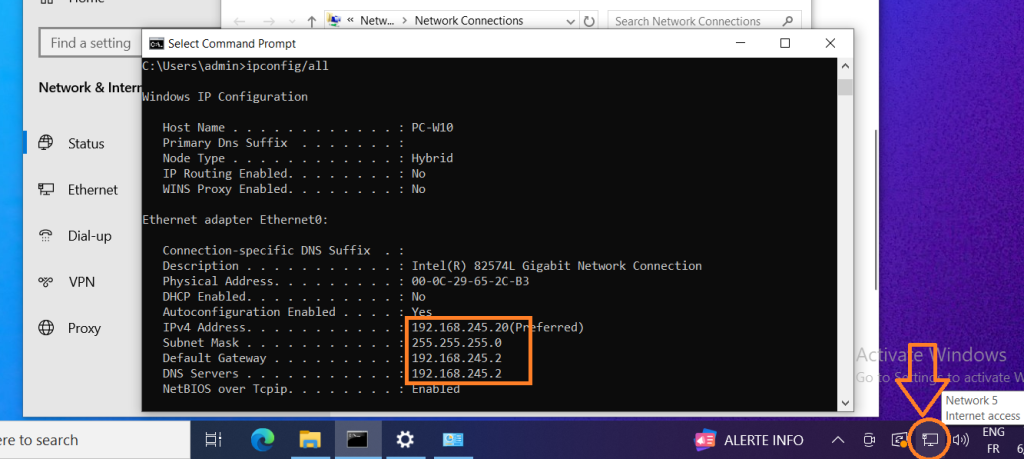Click the Task View taskbar icon

click(213, 439)
